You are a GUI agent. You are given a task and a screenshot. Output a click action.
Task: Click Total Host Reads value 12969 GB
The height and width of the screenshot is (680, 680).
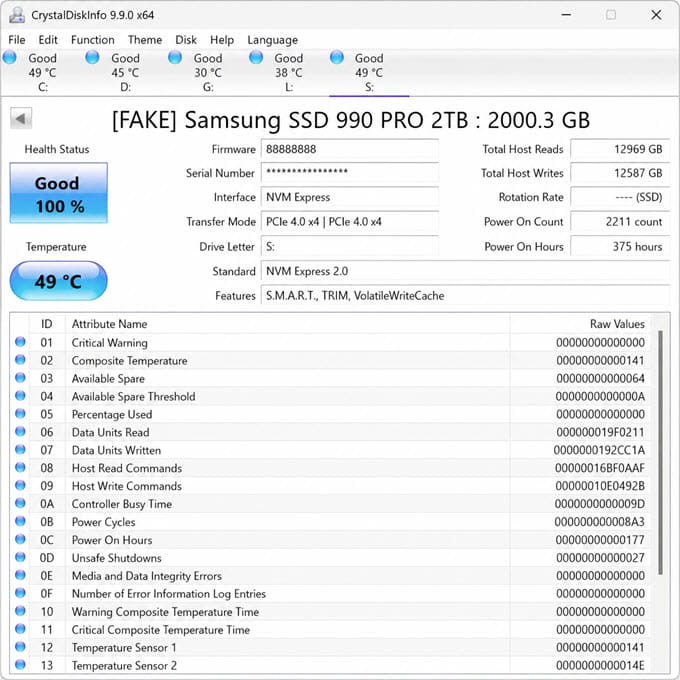pyautogui.click(x=620, y=149)
